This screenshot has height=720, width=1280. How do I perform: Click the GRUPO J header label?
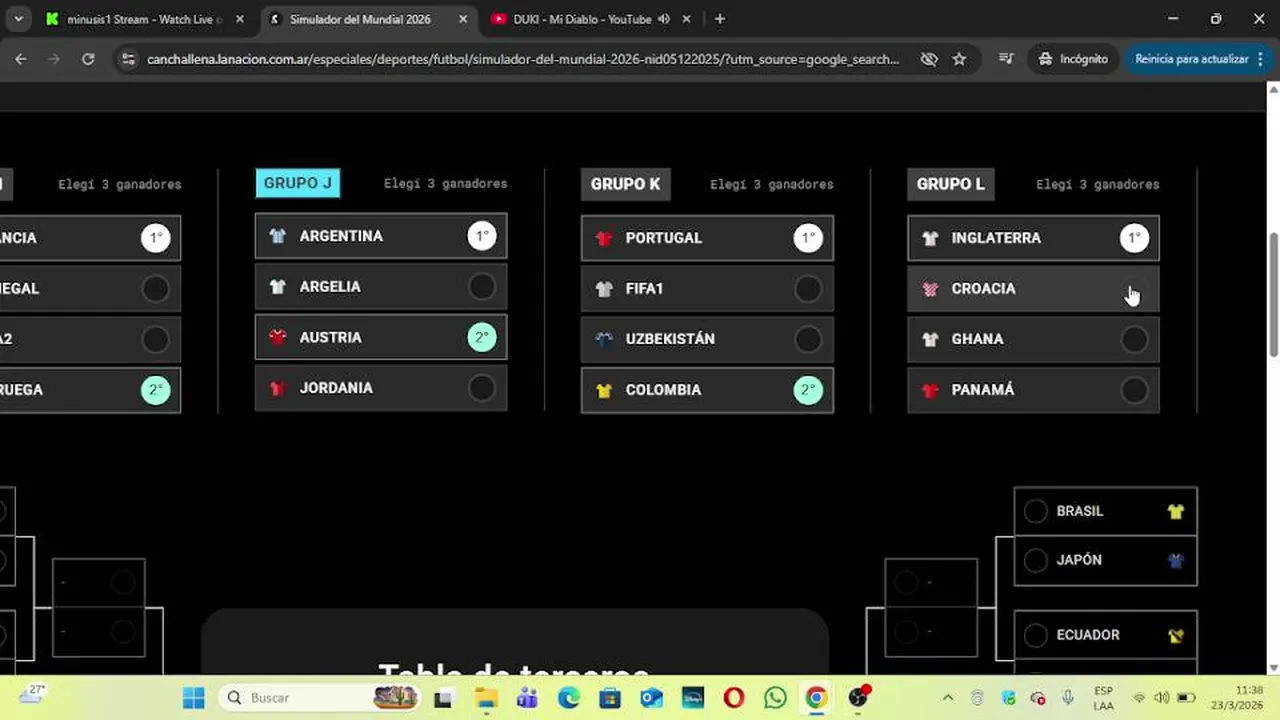298,183
